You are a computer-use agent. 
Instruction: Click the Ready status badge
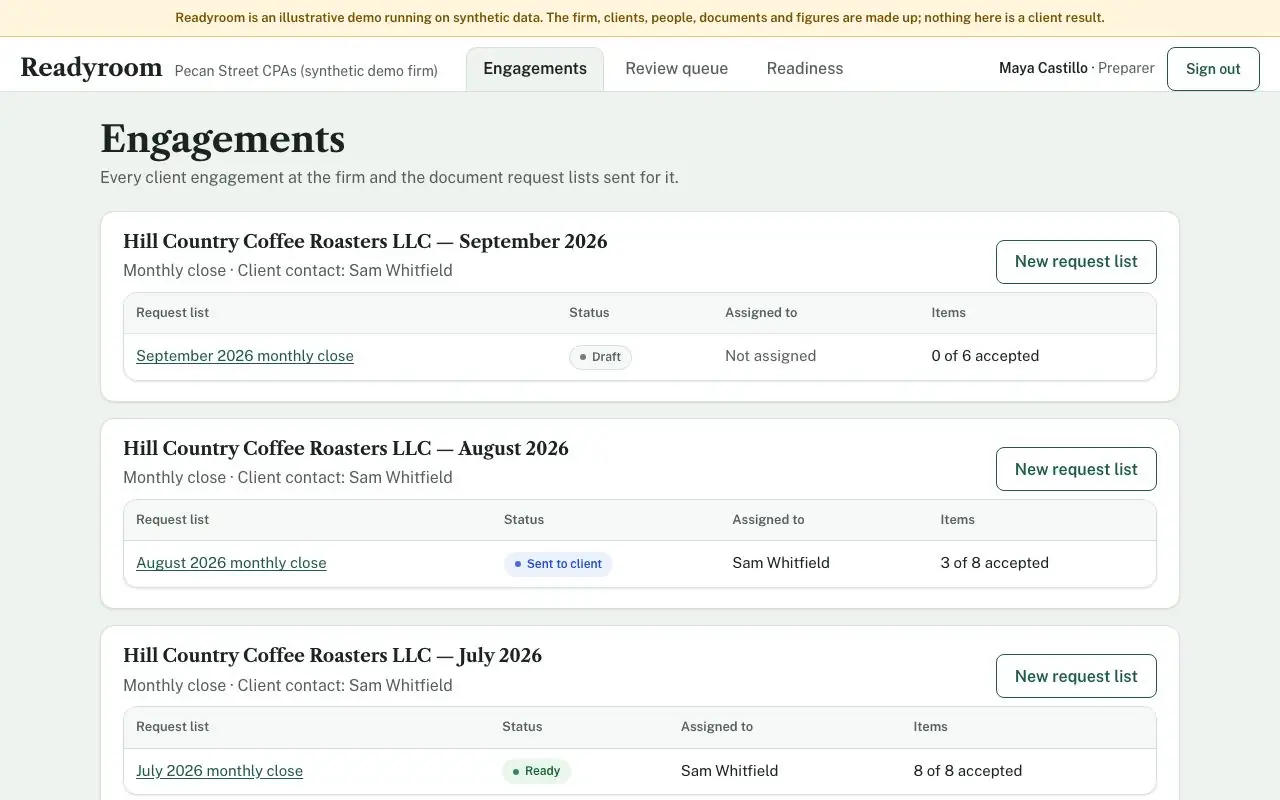click(x=536, y=771)
